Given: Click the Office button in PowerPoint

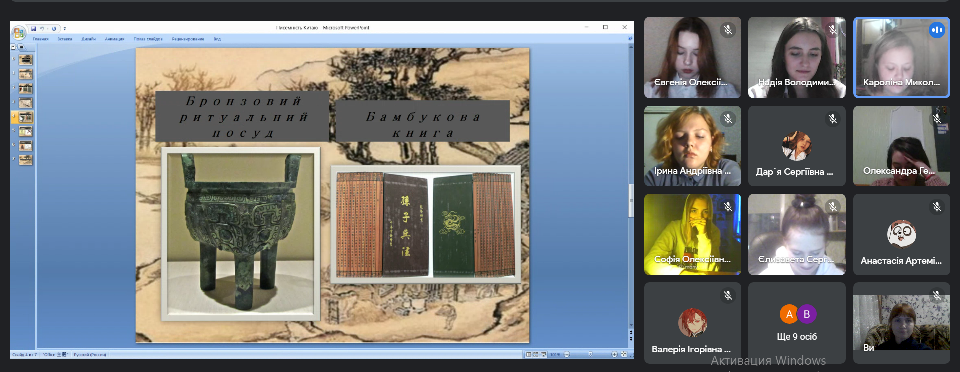Looking at the screenshot, I should [19, 33].
